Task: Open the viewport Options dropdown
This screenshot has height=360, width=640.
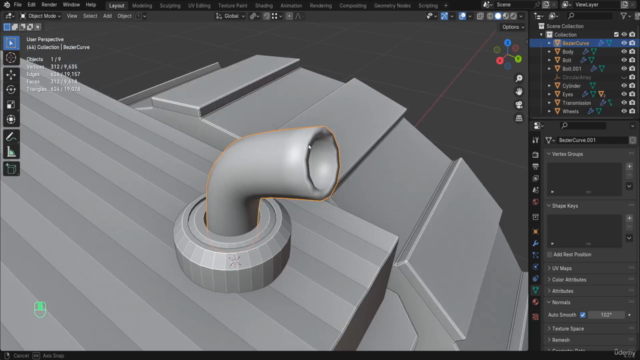Action: (513, 27)
